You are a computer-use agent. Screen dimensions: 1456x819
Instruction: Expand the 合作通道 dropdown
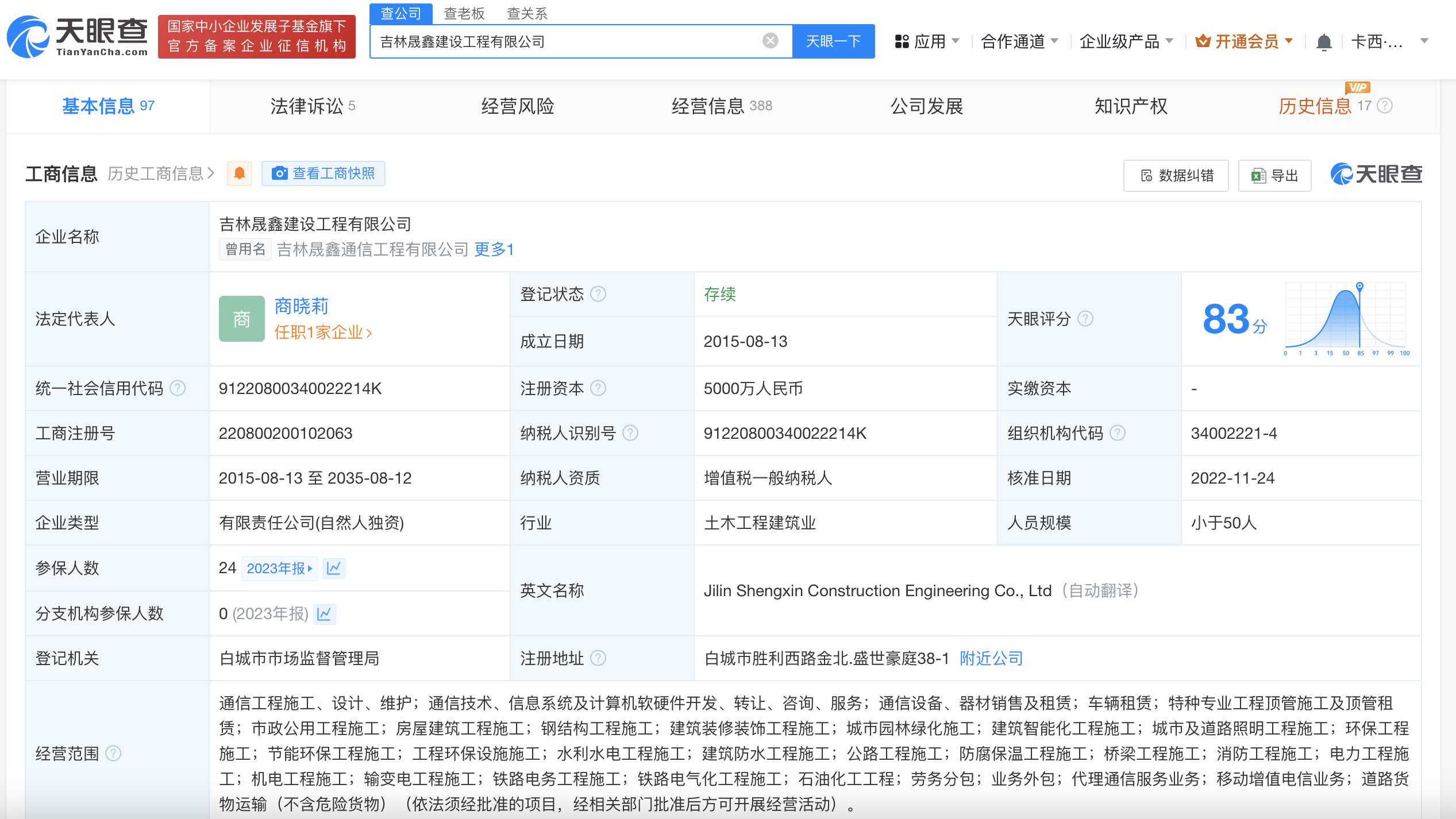coord(1020,41)
